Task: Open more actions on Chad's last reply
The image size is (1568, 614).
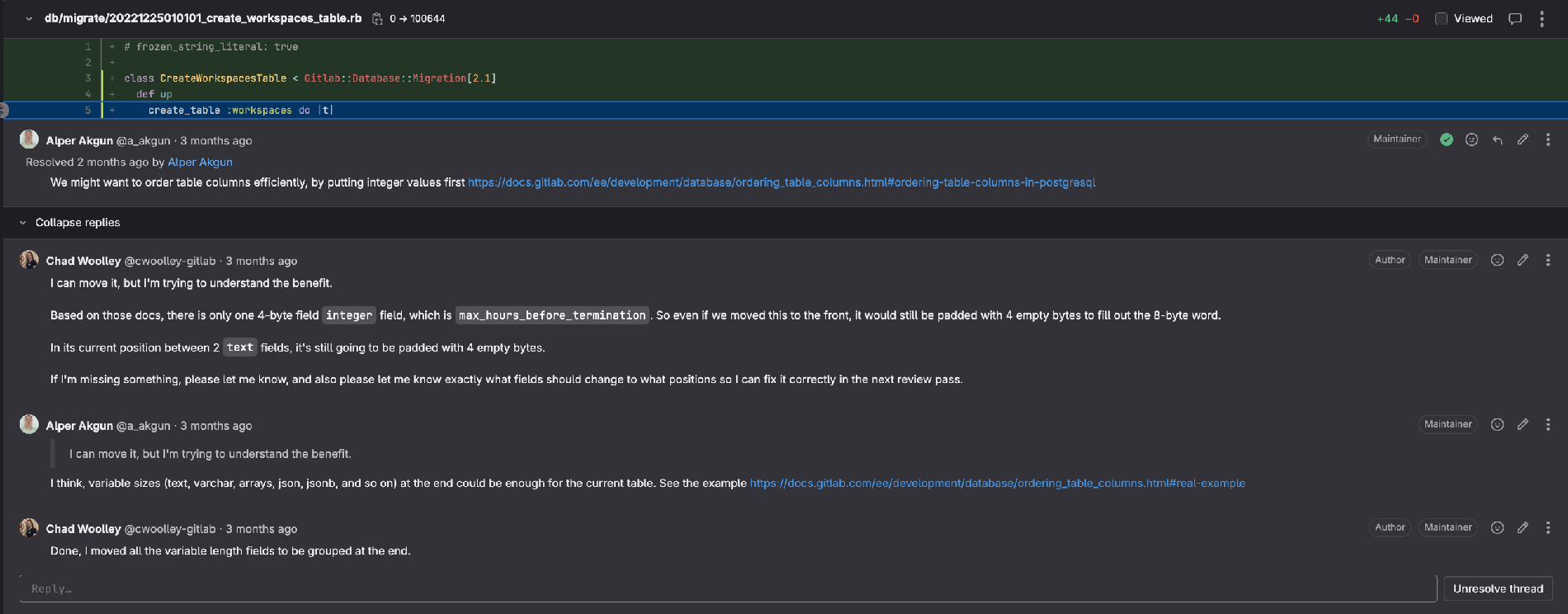Action: (1547, 528)
